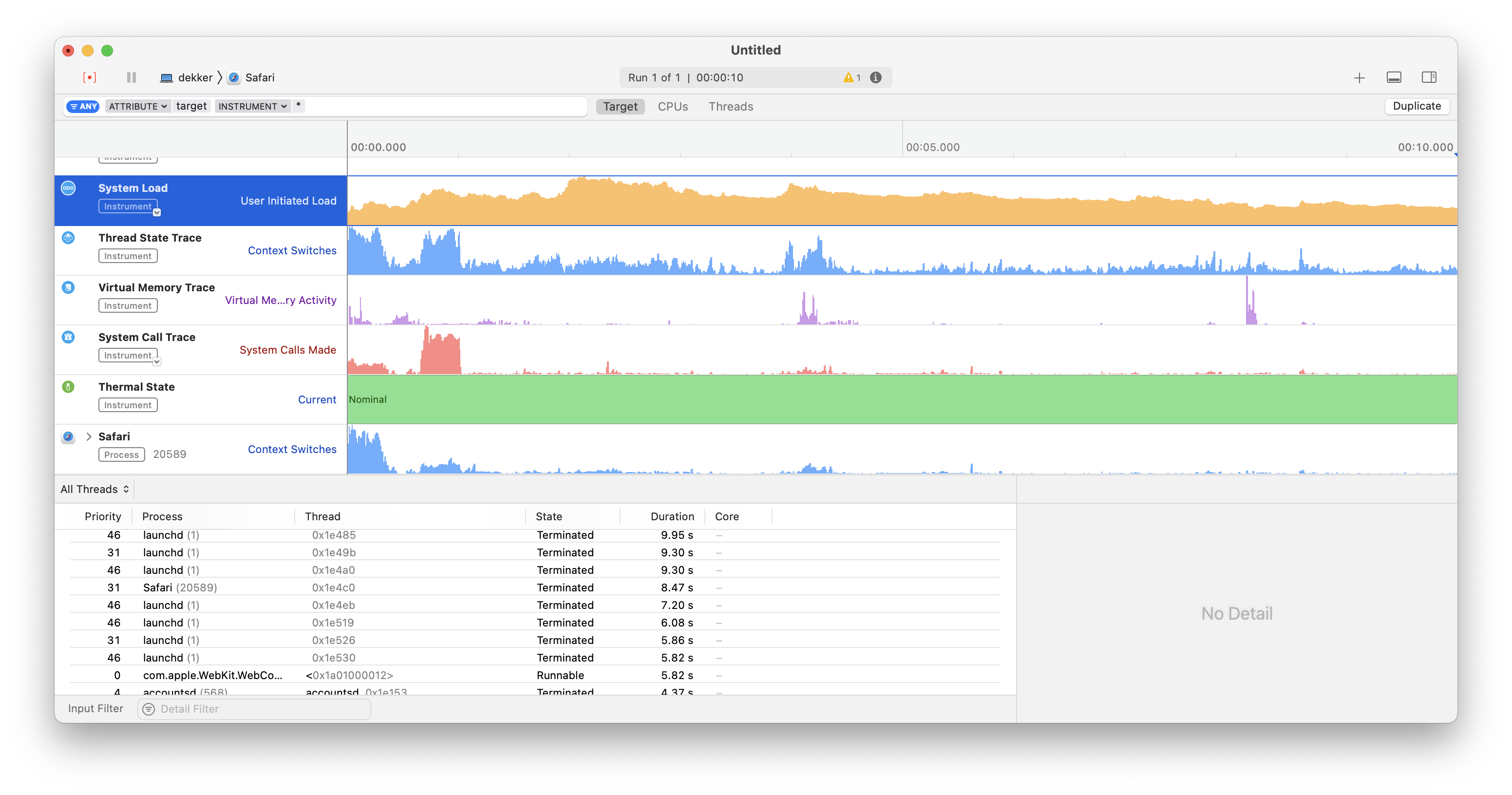Select thread row 0x1e49b
Image resolution: width=1512 pixels, height=795 pixels.
click(x=535, y=552)
